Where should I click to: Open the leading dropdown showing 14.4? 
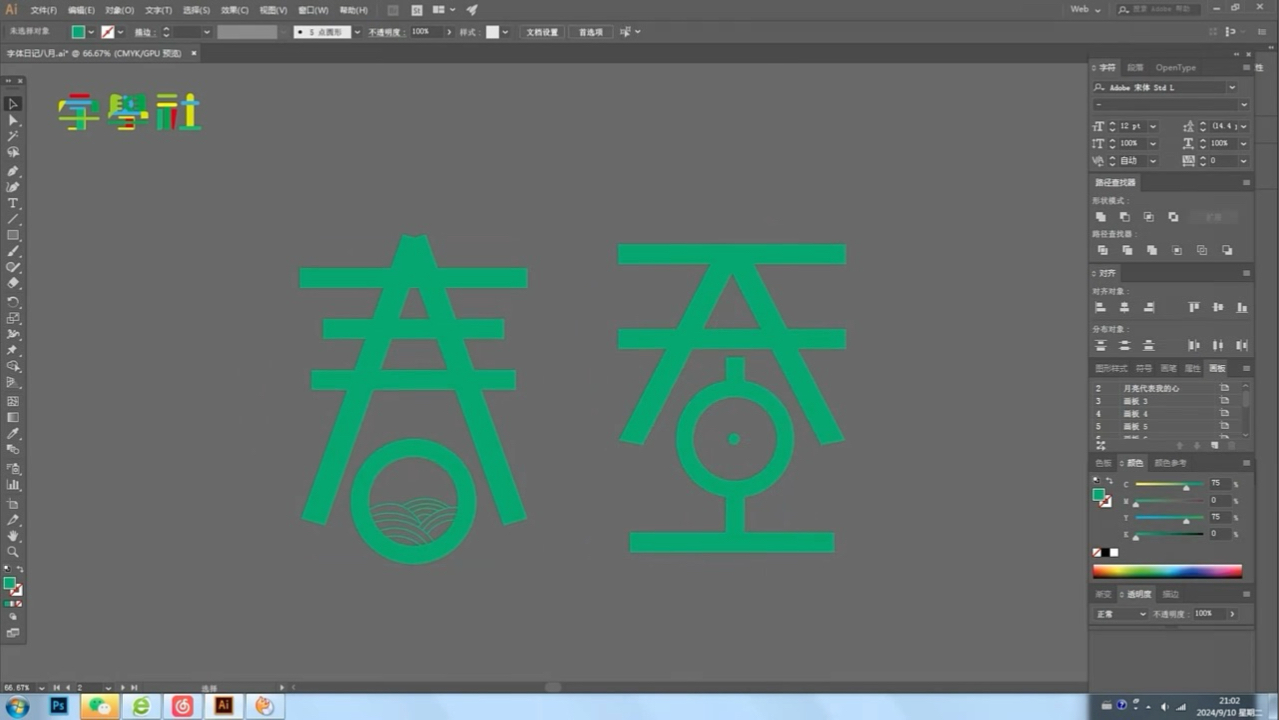click(1243, 127)
